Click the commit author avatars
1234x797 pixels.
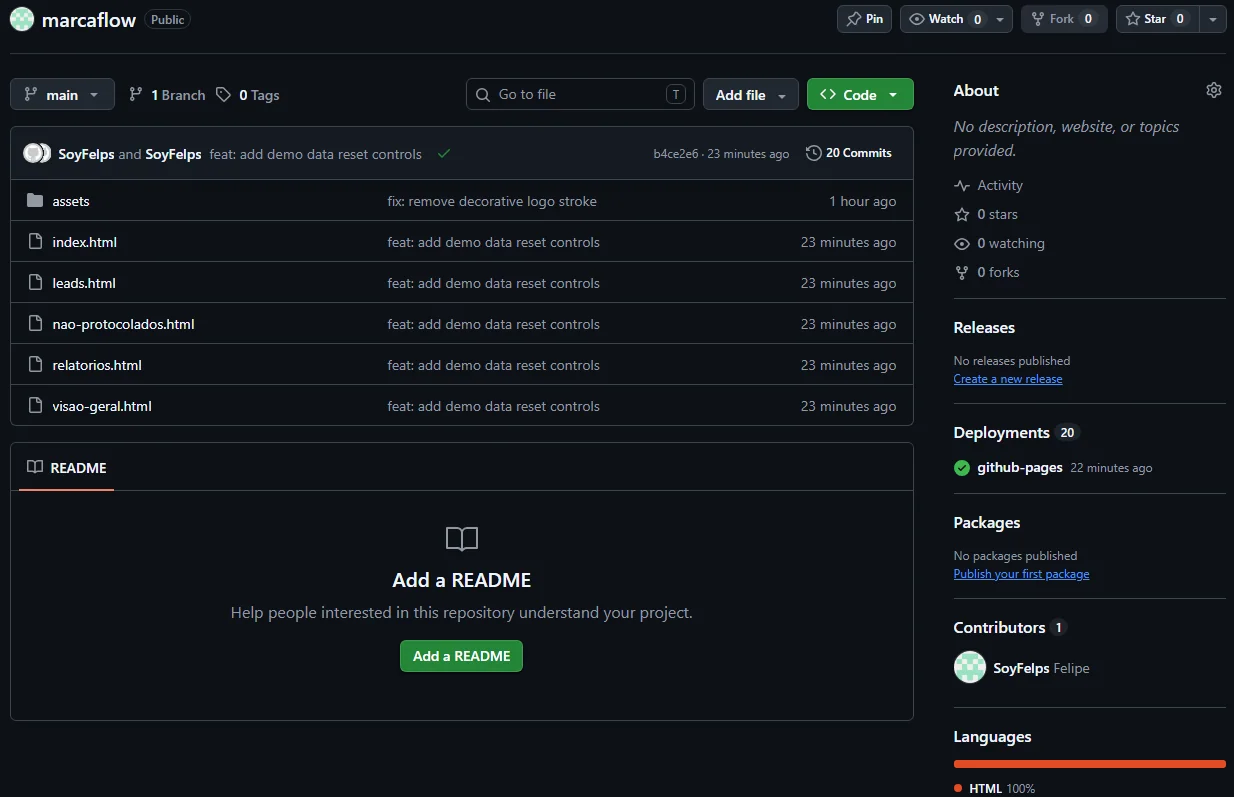(x=37, y=153)
